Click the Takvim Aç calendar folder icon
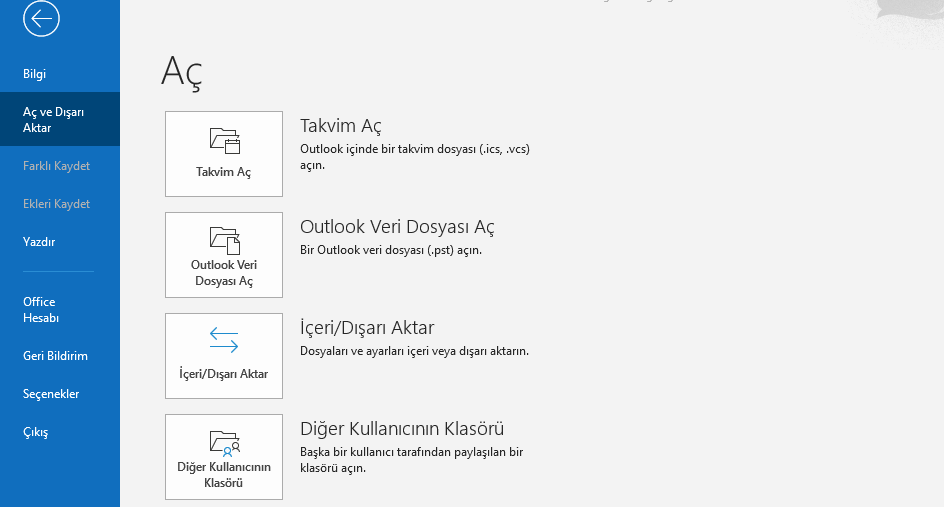This screenshot has width=944, height=507. click(225, 141)
